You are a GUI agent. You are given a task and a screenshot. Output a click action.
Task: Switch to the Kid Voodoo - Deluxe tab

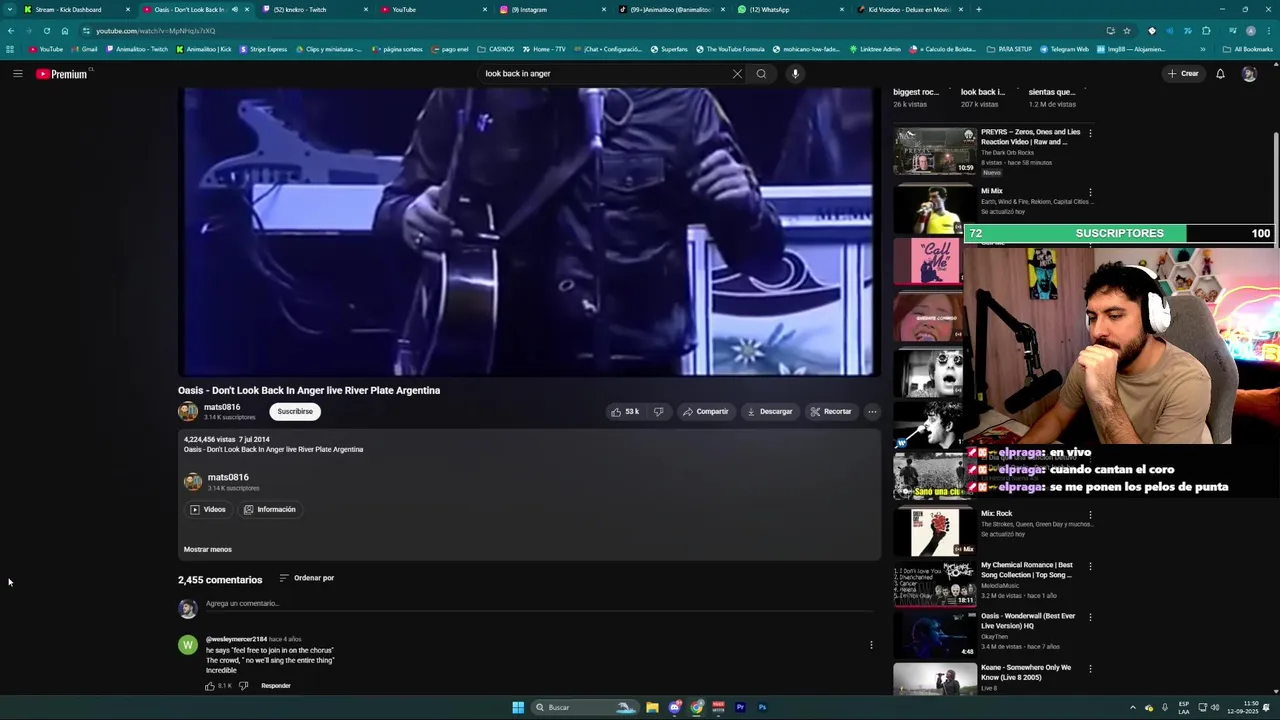[909, 10]
